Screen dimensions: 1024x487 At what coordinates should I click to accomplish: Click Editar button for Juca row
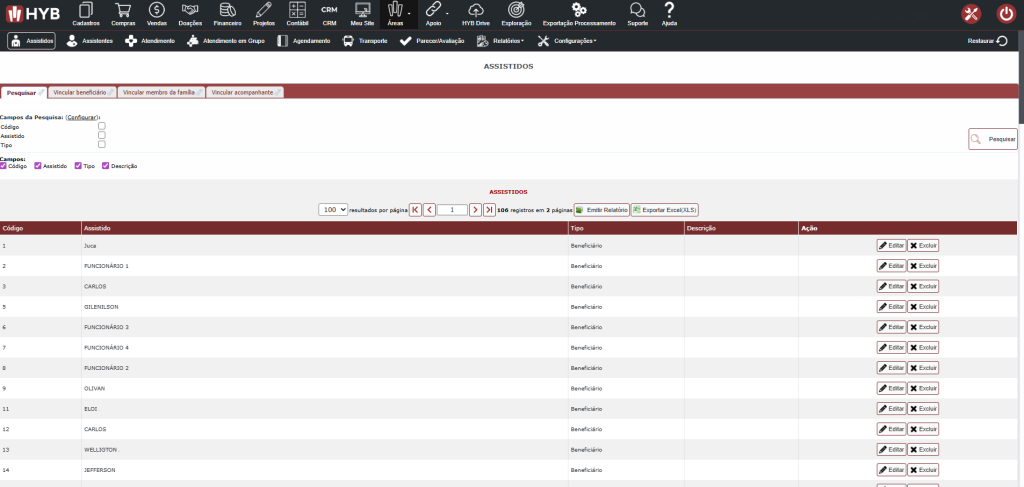[891, 245]
